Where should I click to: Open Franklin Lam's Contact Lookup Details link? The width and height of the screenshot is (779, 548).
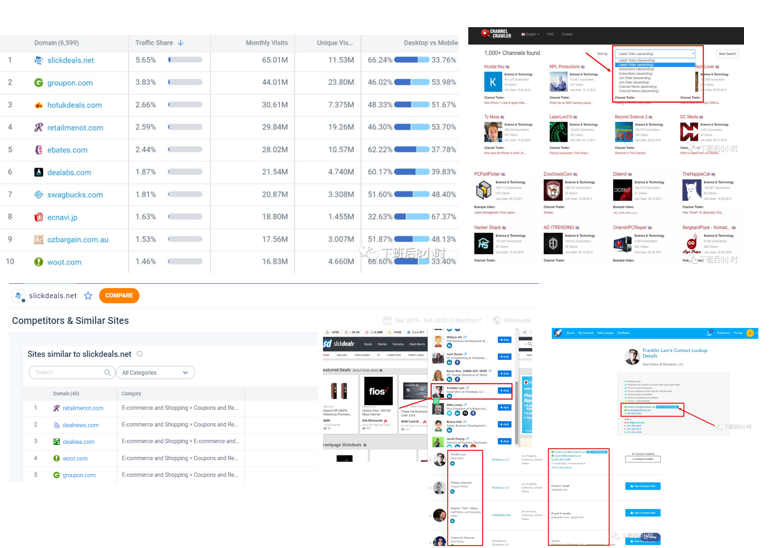[675, 353]
